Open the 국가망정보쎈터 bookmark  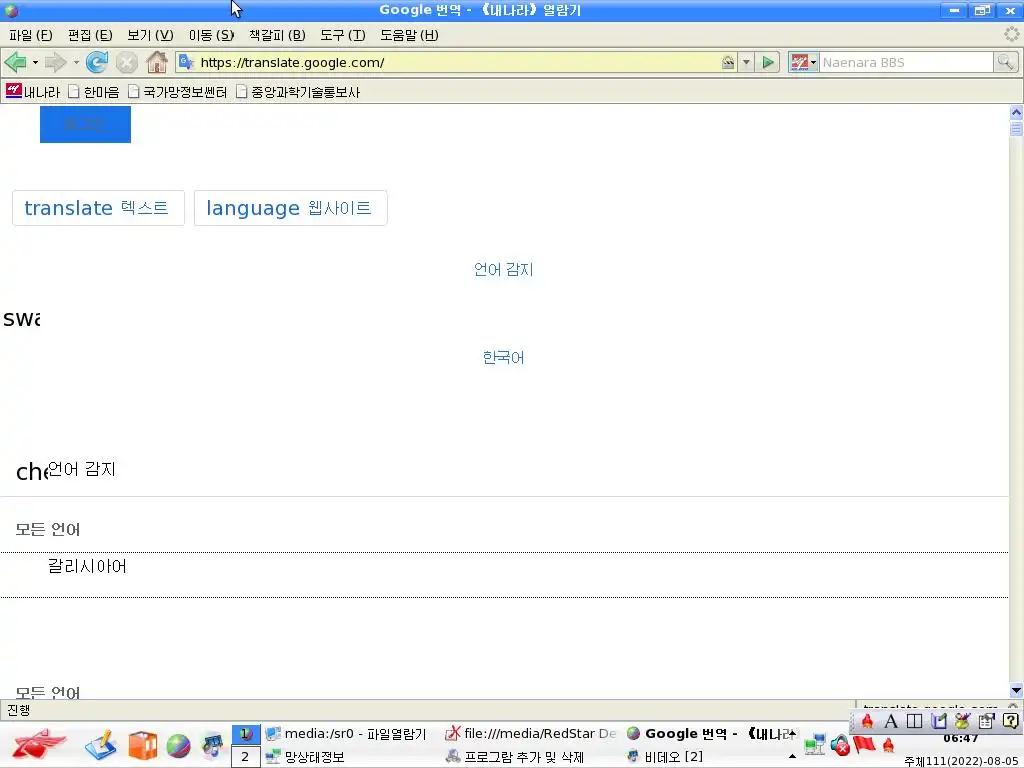[178, 92]
